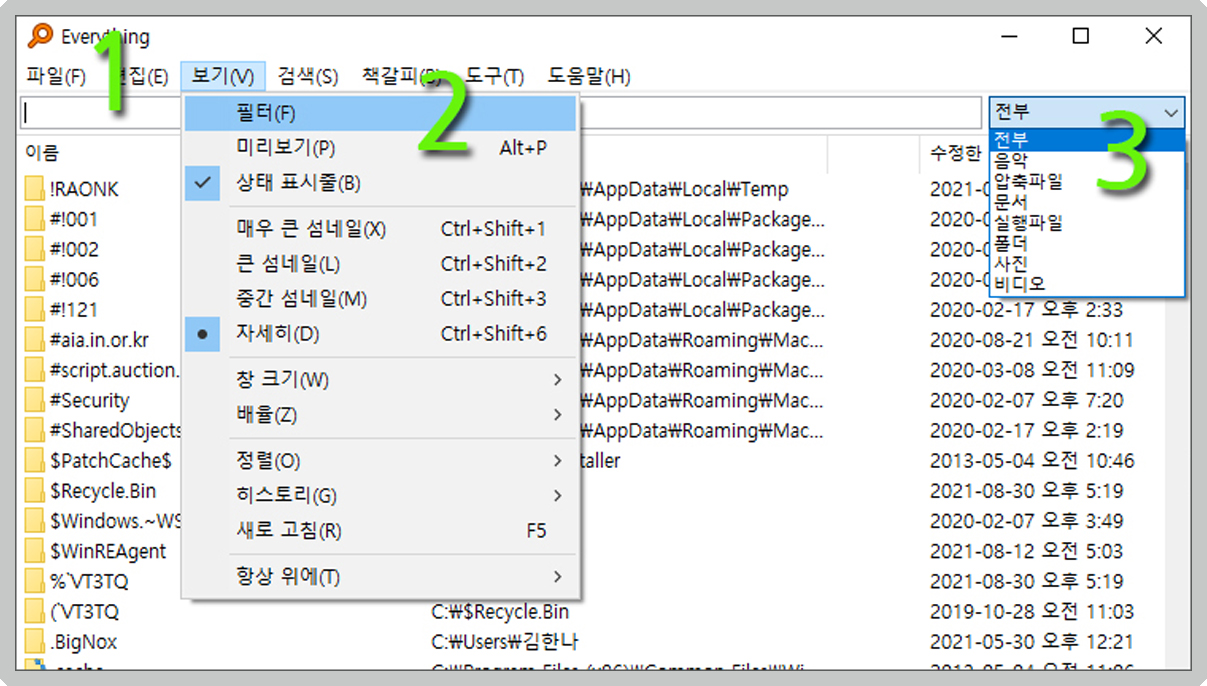Click the folder icon beside #SharedObjects

pos(35,430)
